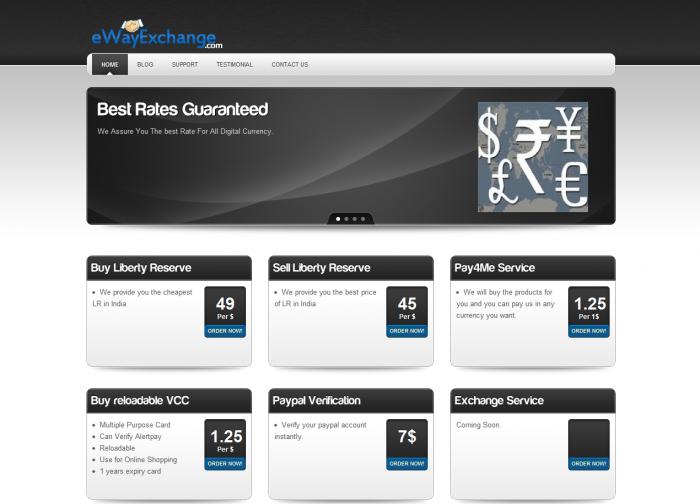Click the 7$ price box
This screenshot has width=700, height=504.
point(407,439)
